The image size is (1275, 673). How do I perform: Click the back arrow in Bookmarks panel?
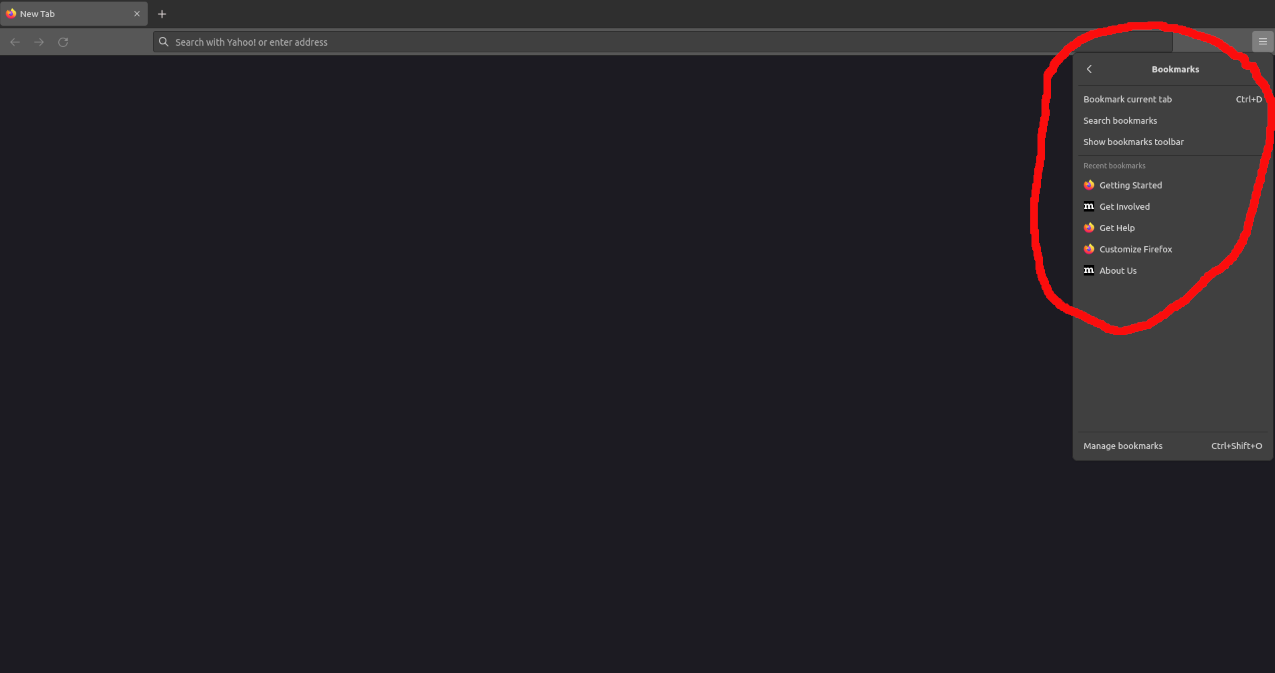pos(1089,69)
